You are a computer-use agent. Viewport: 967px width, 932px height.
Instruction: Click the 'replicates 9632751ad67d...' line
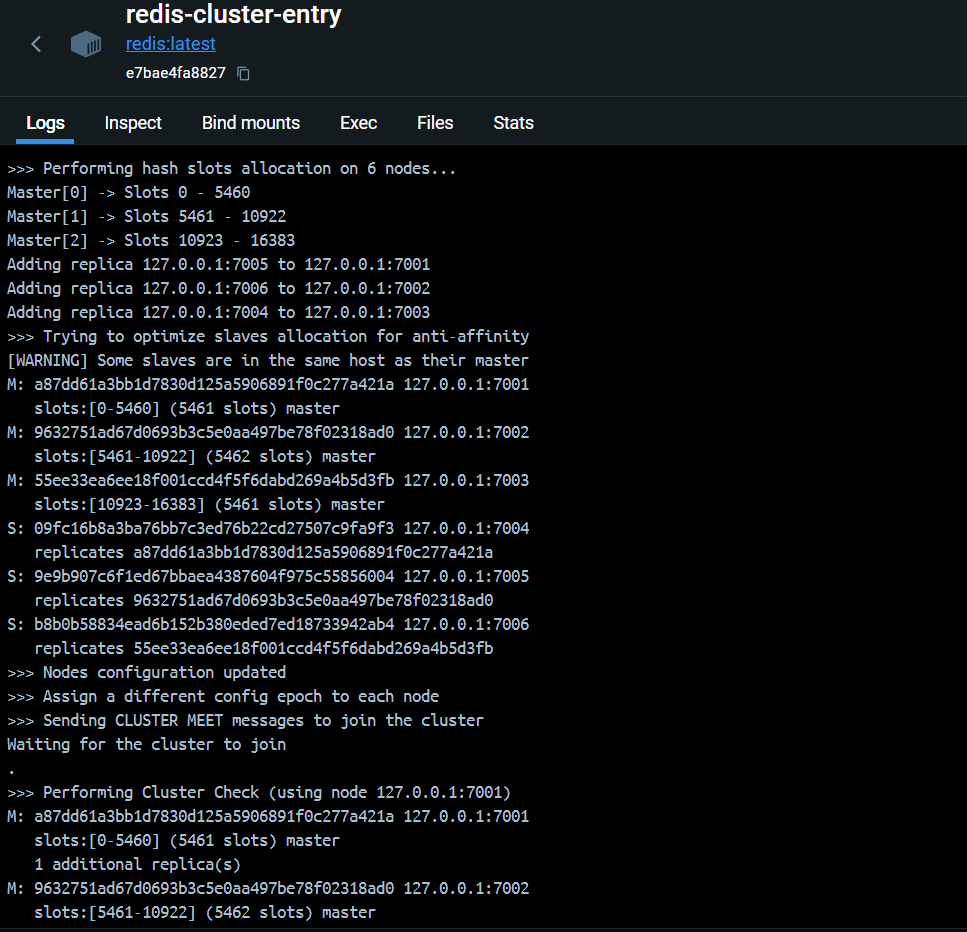[263, 601]
